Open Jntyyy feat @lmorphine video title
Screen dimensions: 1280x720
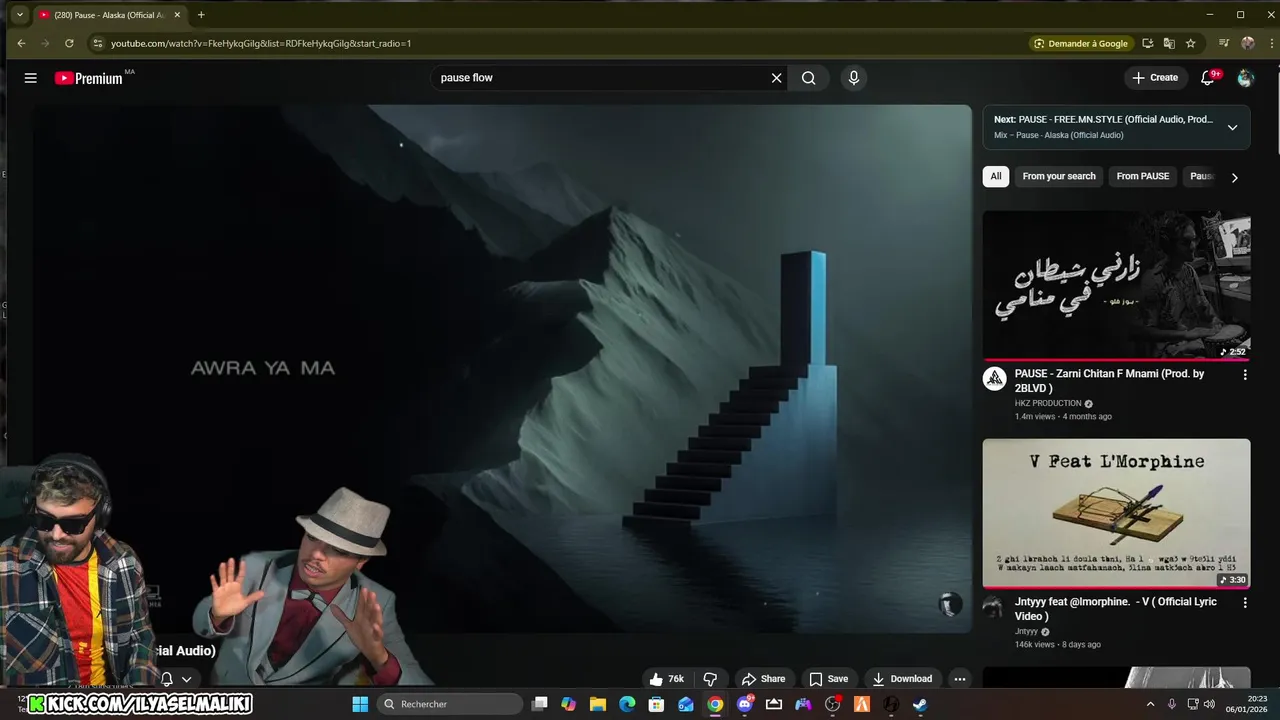pos(1116,609)
